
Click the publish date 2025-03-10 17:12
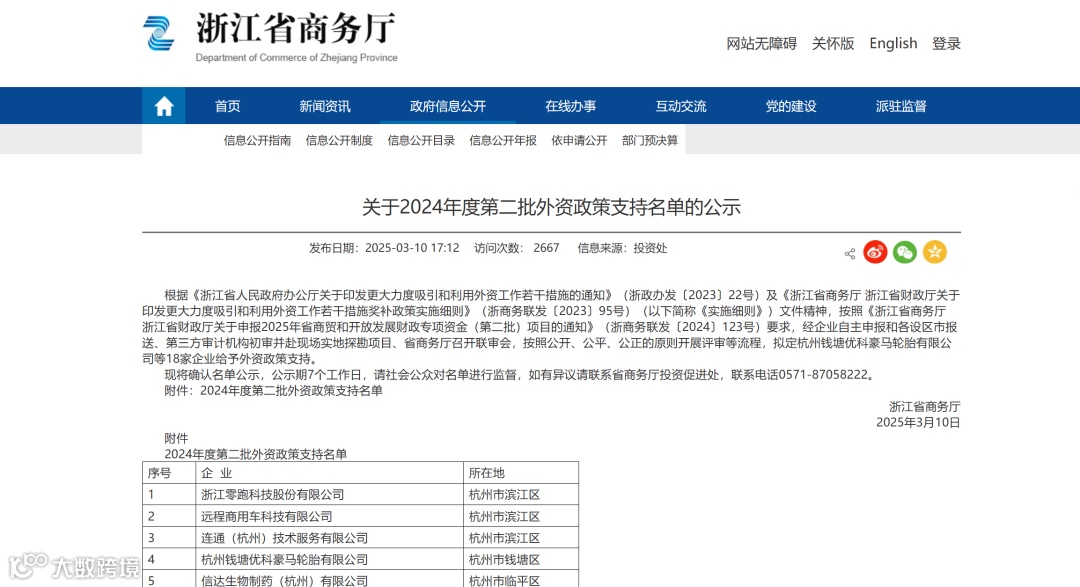click(x=412, y=248)
